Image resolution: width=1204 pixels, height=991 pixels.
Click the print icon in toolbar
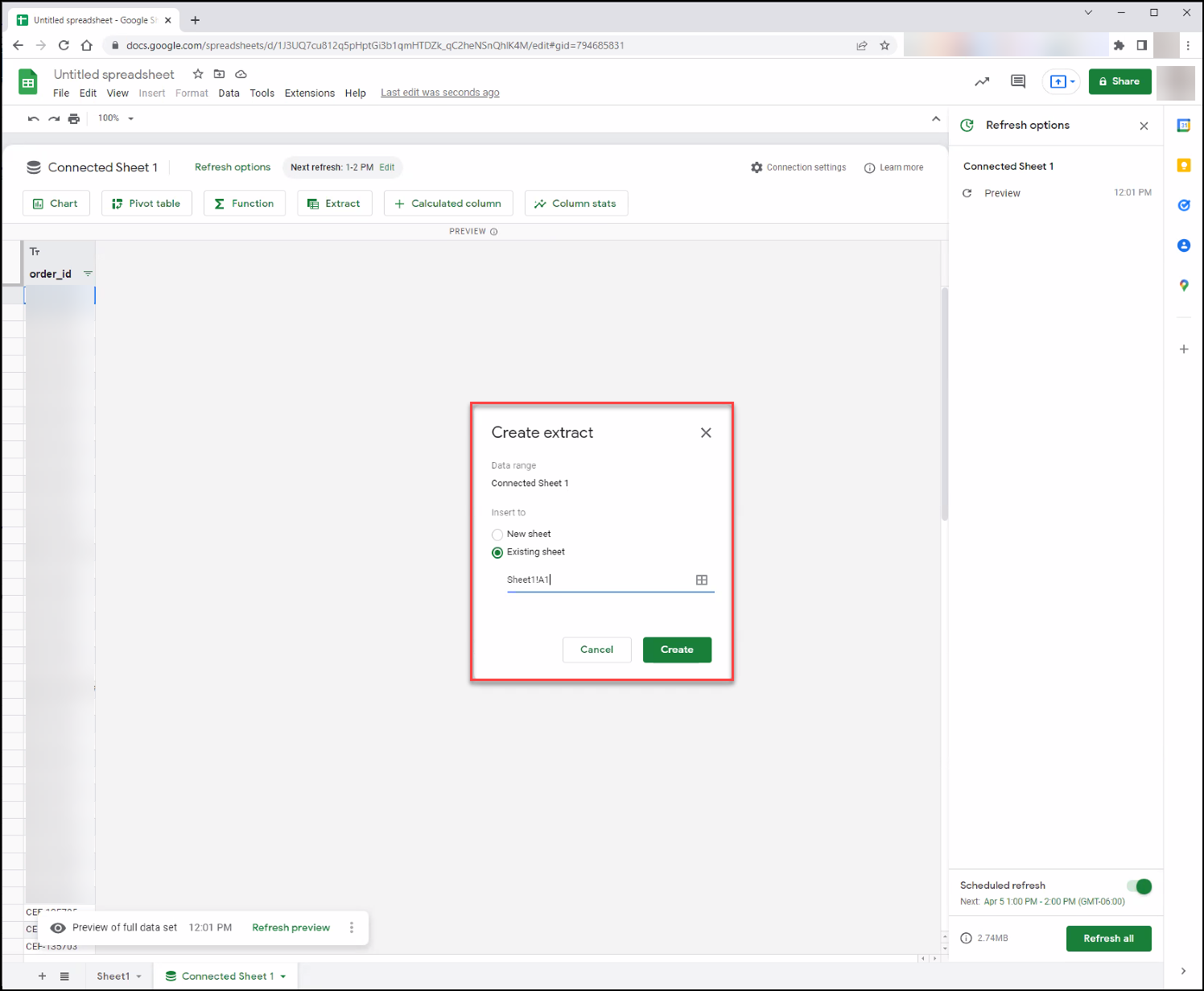coord(74,118)
